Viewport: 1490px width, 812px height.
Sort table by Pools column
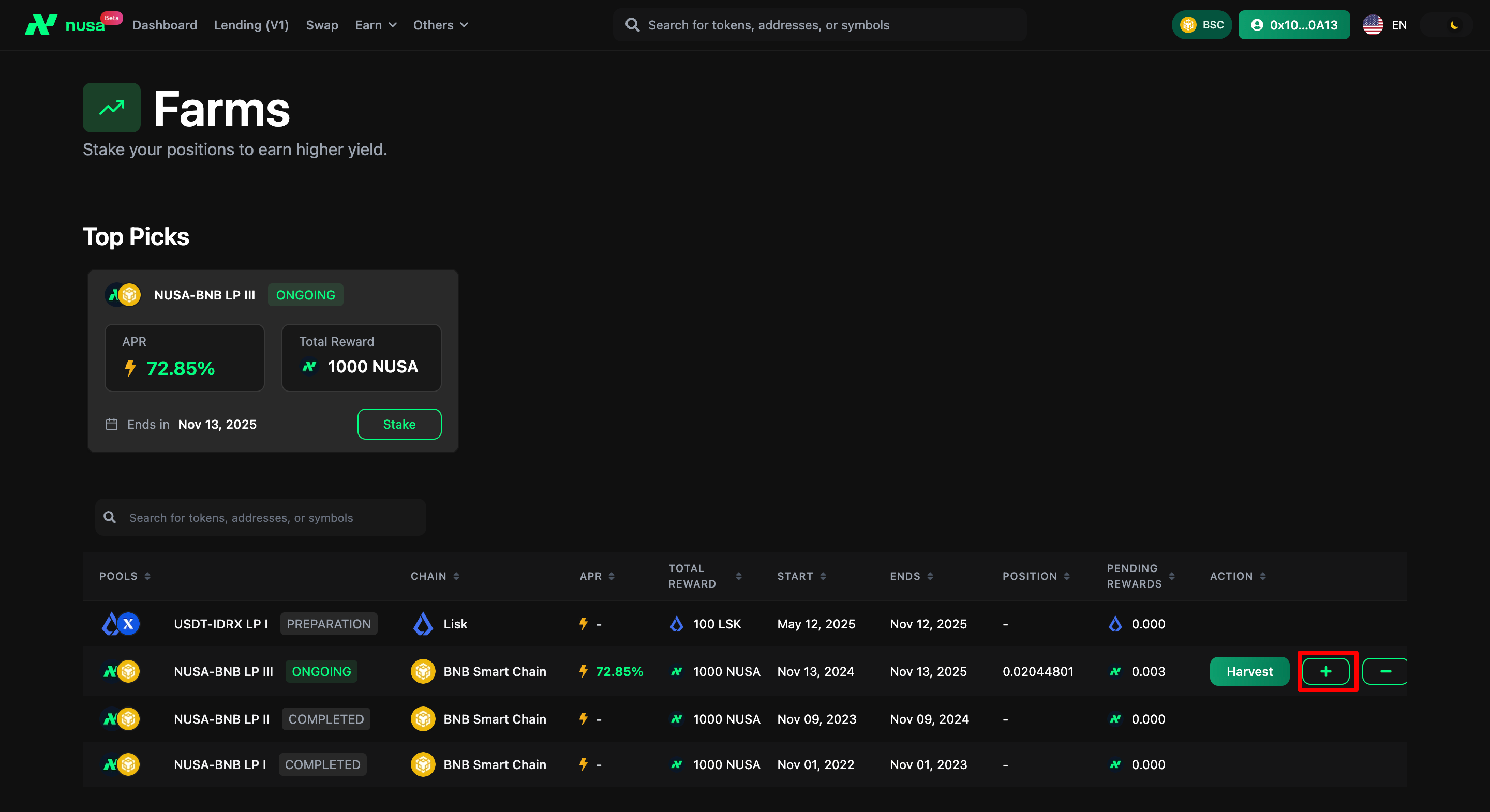(x=147, y=576)
